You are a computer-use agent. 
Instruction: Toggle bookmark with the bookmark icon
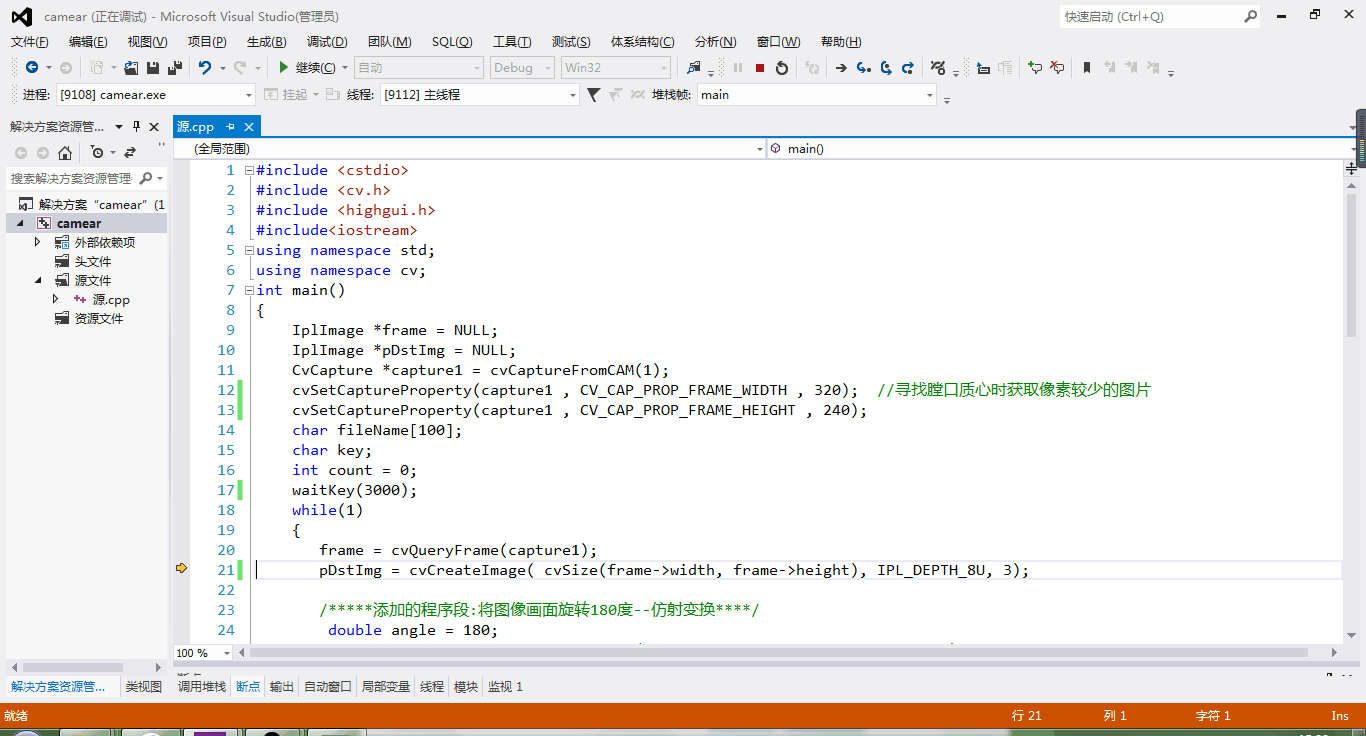[x=1087, y=68]
